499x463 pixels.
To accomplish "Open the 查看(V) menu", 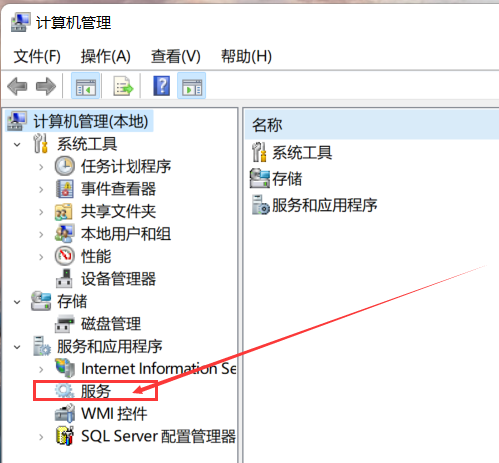I will [176, 56].
